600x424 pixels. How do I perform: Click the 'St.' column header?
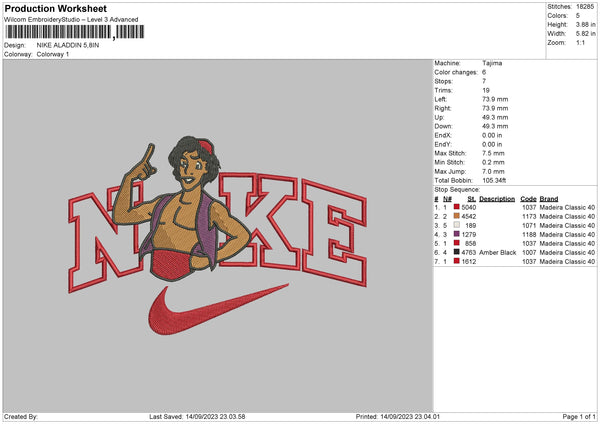[x=471, y=199]
